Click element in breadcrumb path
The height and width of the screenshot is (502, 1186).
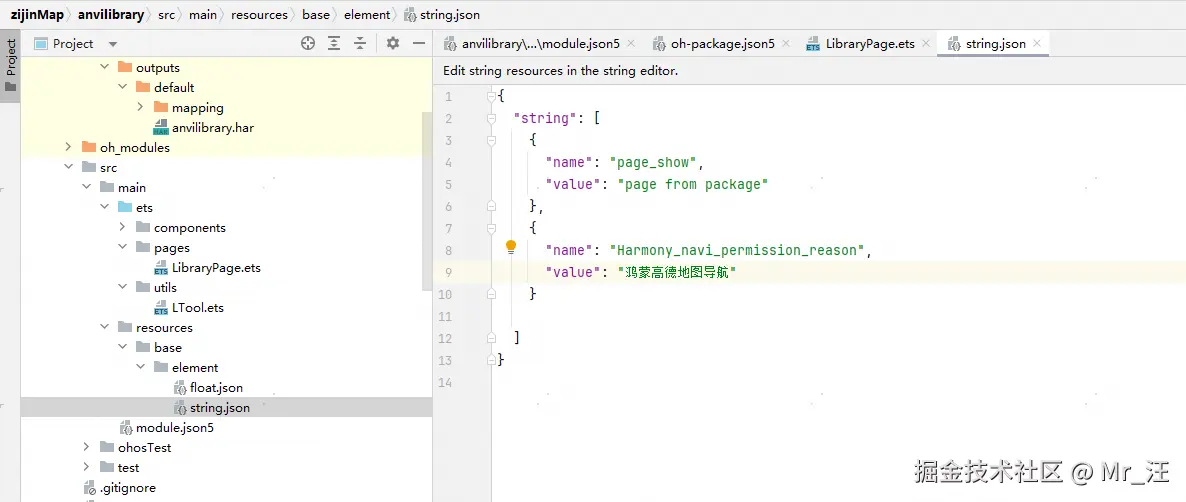click(x=367, y=14)
